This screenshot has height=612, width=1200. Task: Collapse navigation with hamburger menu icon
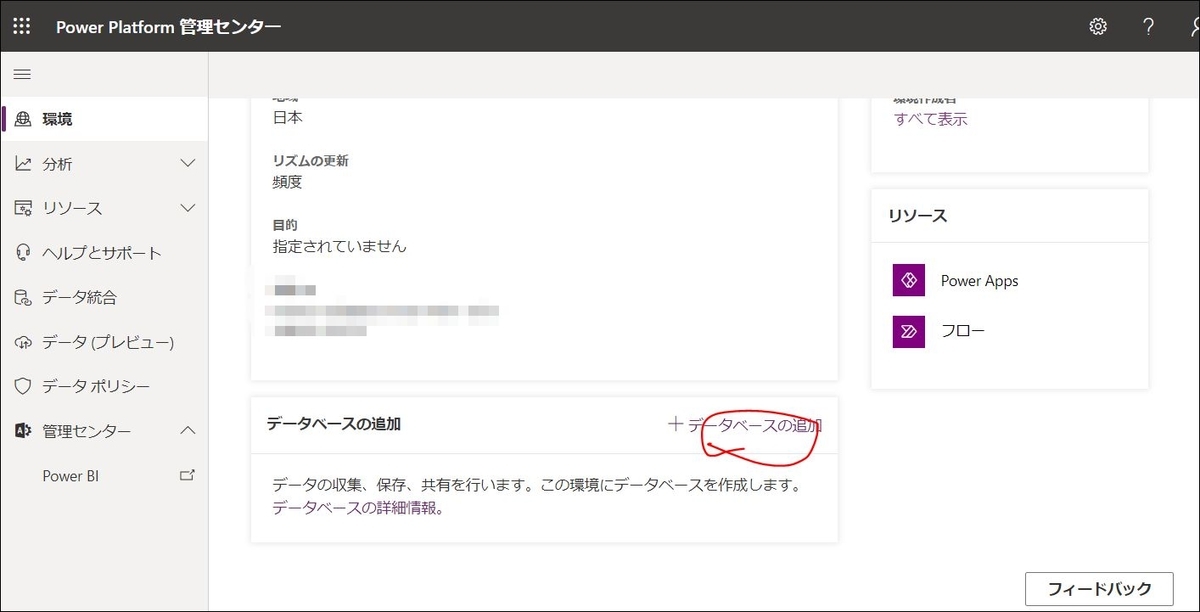click(x=21, y=74)
